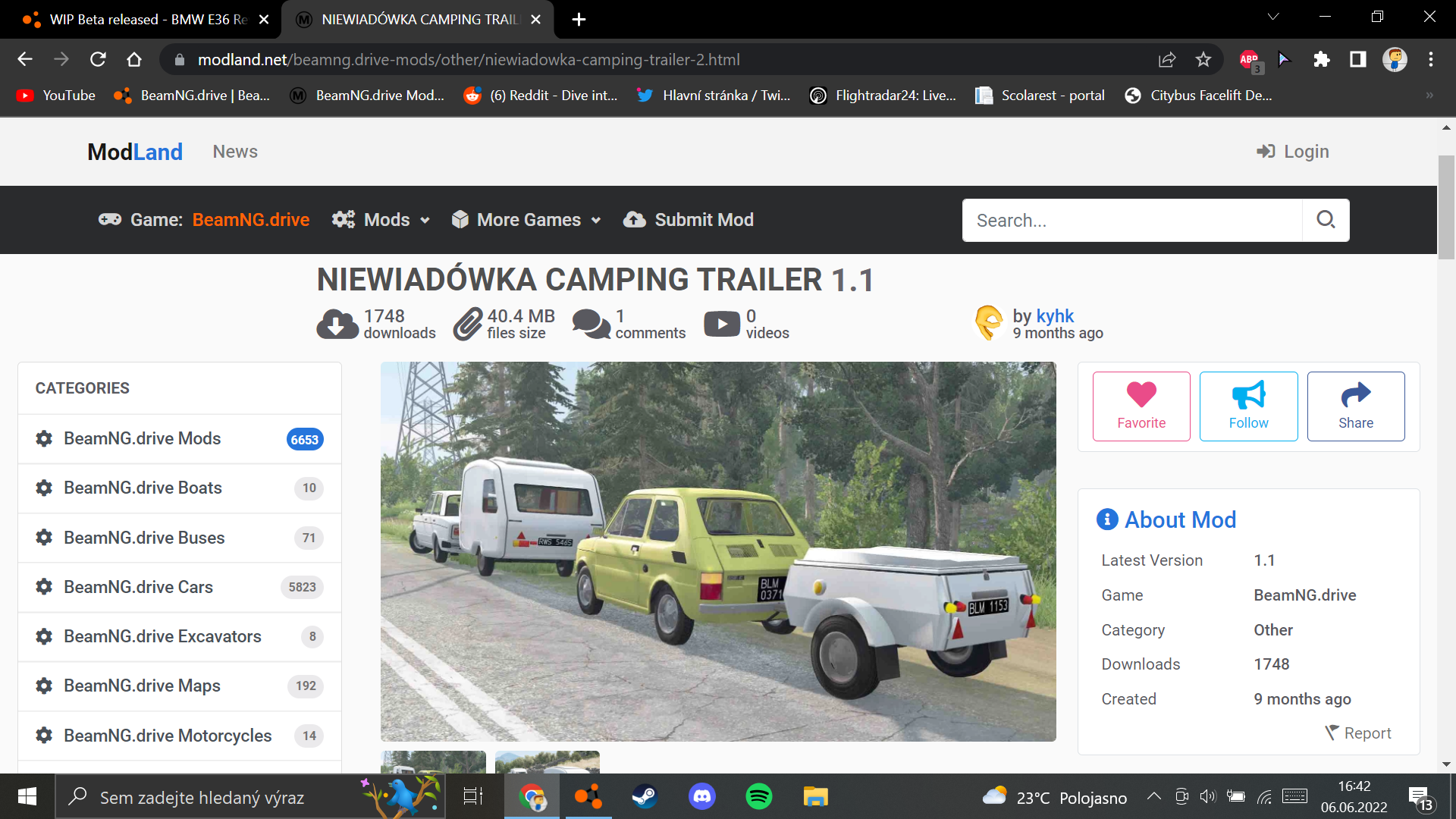Viewport: 1456px width, 819px height.
Task: Select BeamNG.drive Cars category
Action: [138, 587]
